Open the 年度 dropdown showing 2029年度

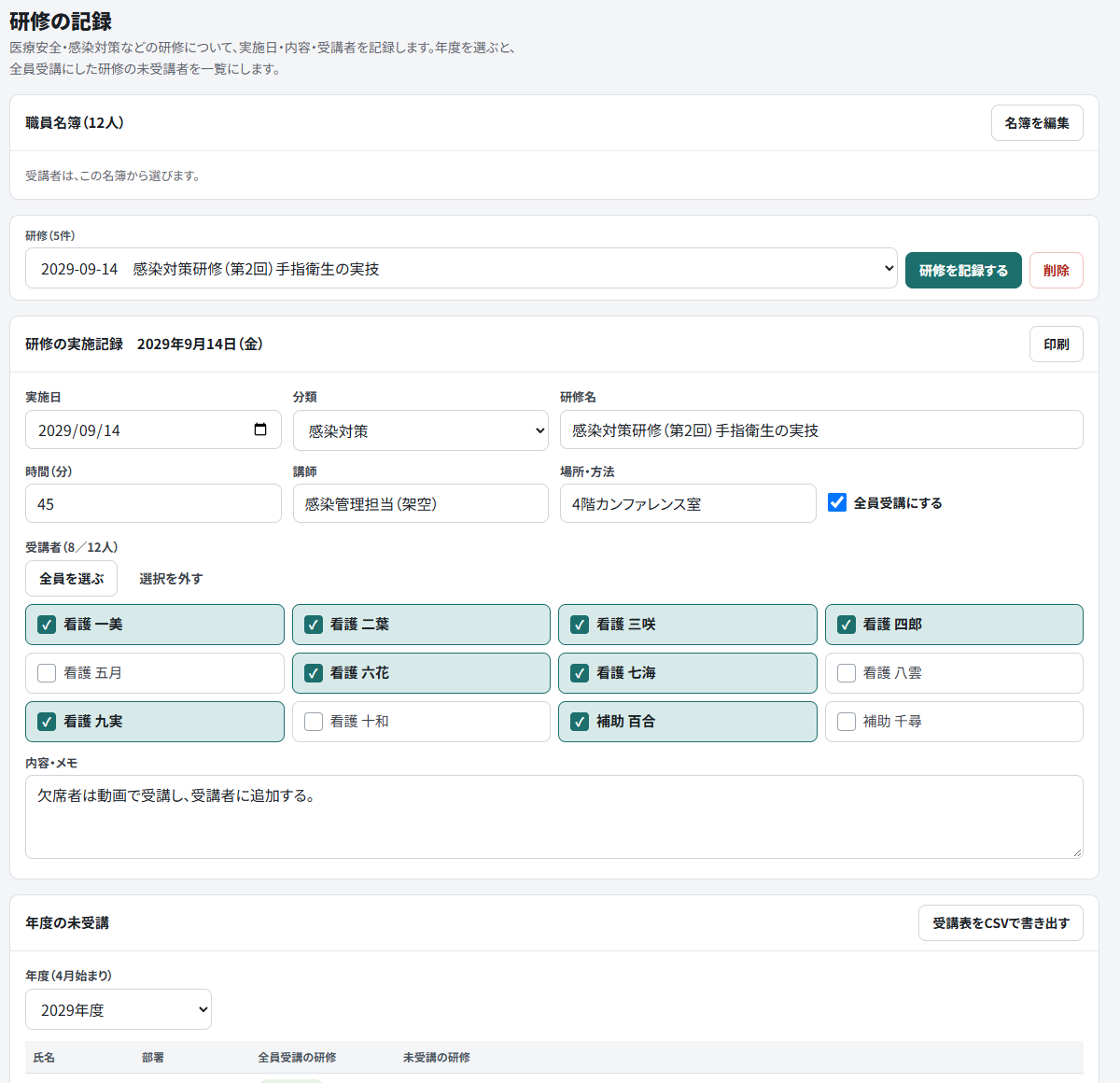pyautogui.click(x=119, y=1009)
